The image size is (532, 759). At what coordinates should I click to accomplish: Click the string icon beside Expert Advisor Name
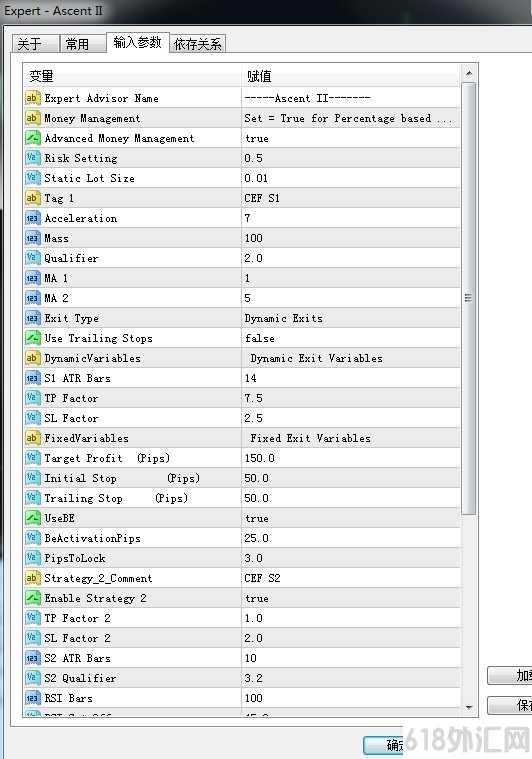pyautogui.click(x=32, y=98)
